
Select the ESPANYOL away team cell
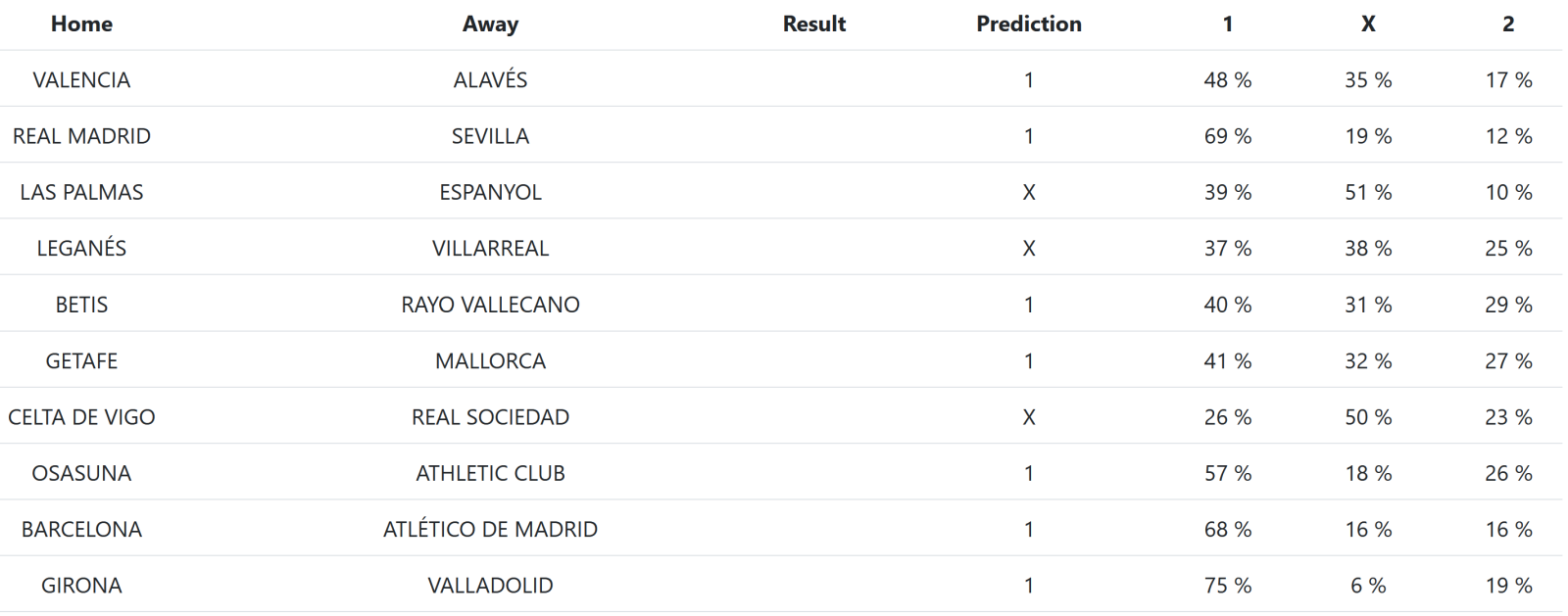(x=490, y=192)
